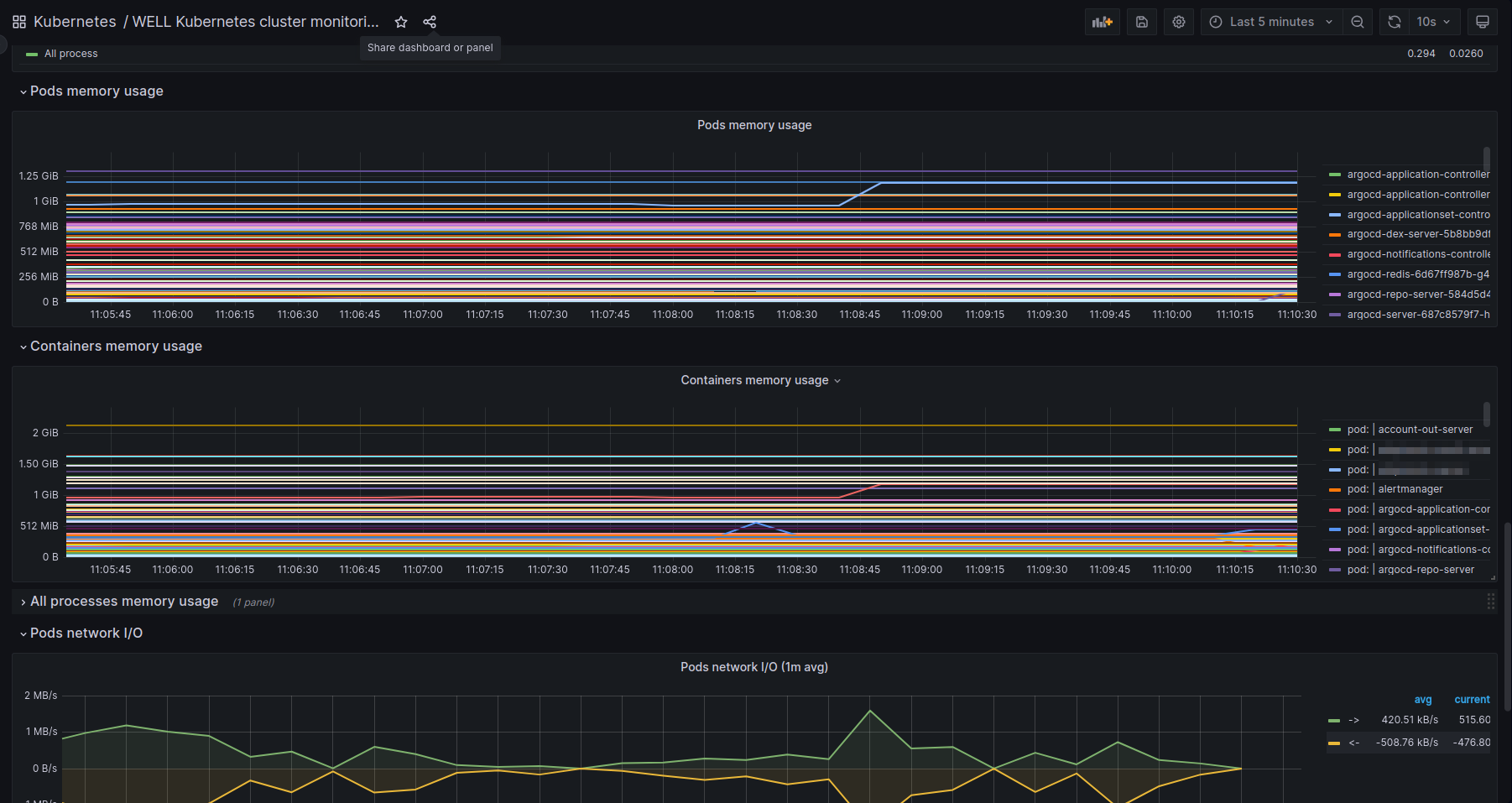Star this dashboard as favorite
This screenshot has height=803, width=1512.
pyautogui.click(x=401, y=22)
